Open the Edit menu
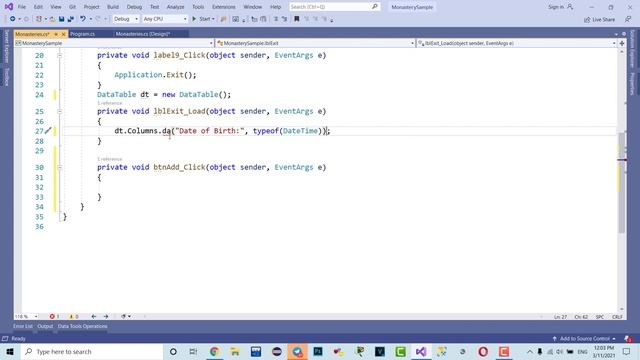The image size is (640, 360). 38,7
